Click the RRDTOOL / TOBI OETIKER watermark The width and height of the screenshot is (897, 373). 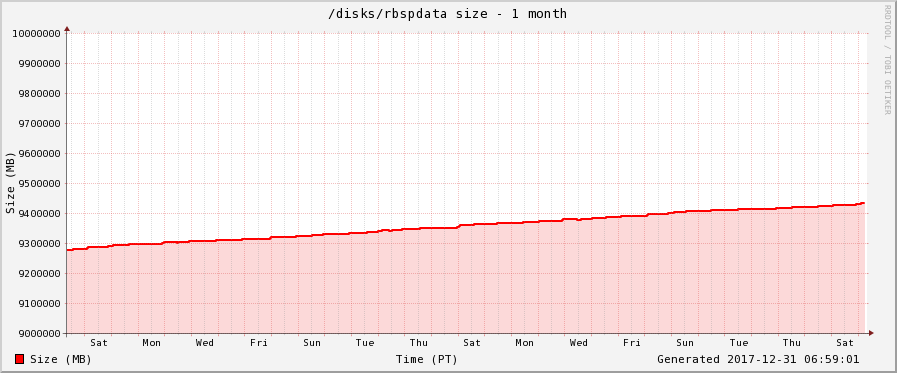click(887, 59)
